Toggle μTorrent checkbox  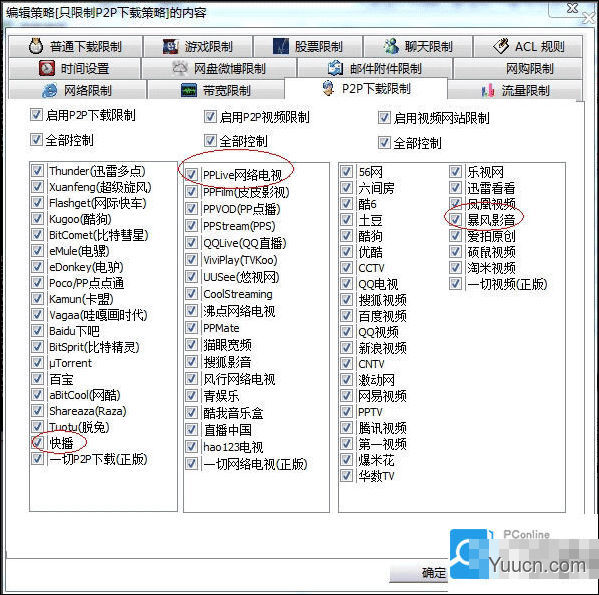click(37, 362)
